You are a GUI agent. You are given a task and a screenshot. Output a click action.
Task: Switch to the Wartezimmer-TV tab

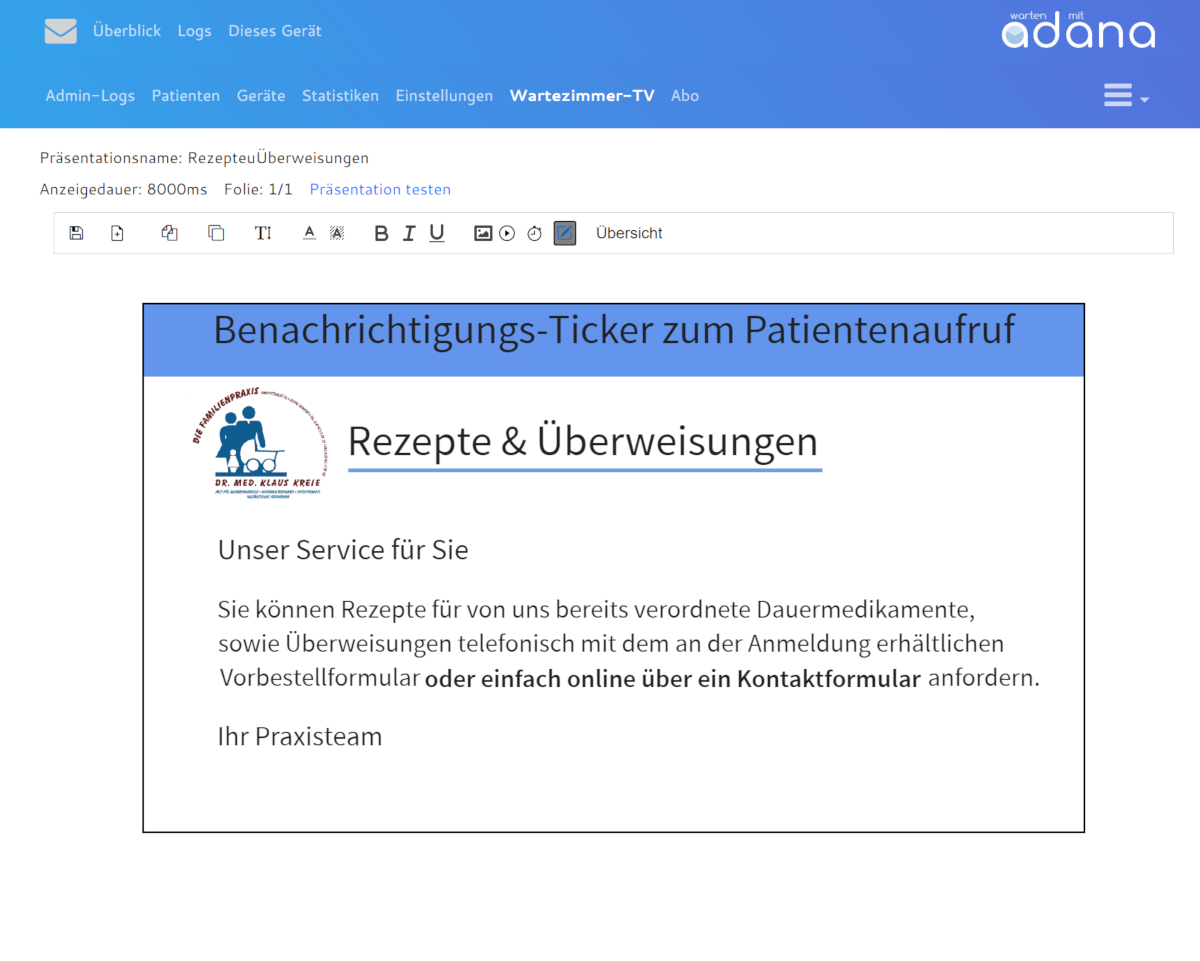pyautogui.click(x=582, y=95)
